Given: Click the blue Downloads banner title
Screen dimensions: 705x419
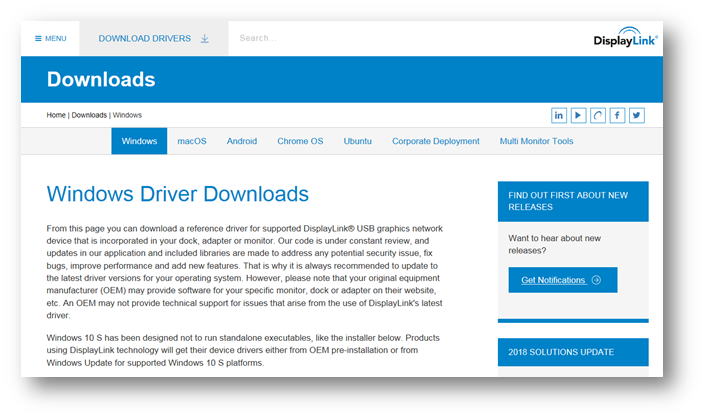Looking at the screenshot, I should [101, 80].
